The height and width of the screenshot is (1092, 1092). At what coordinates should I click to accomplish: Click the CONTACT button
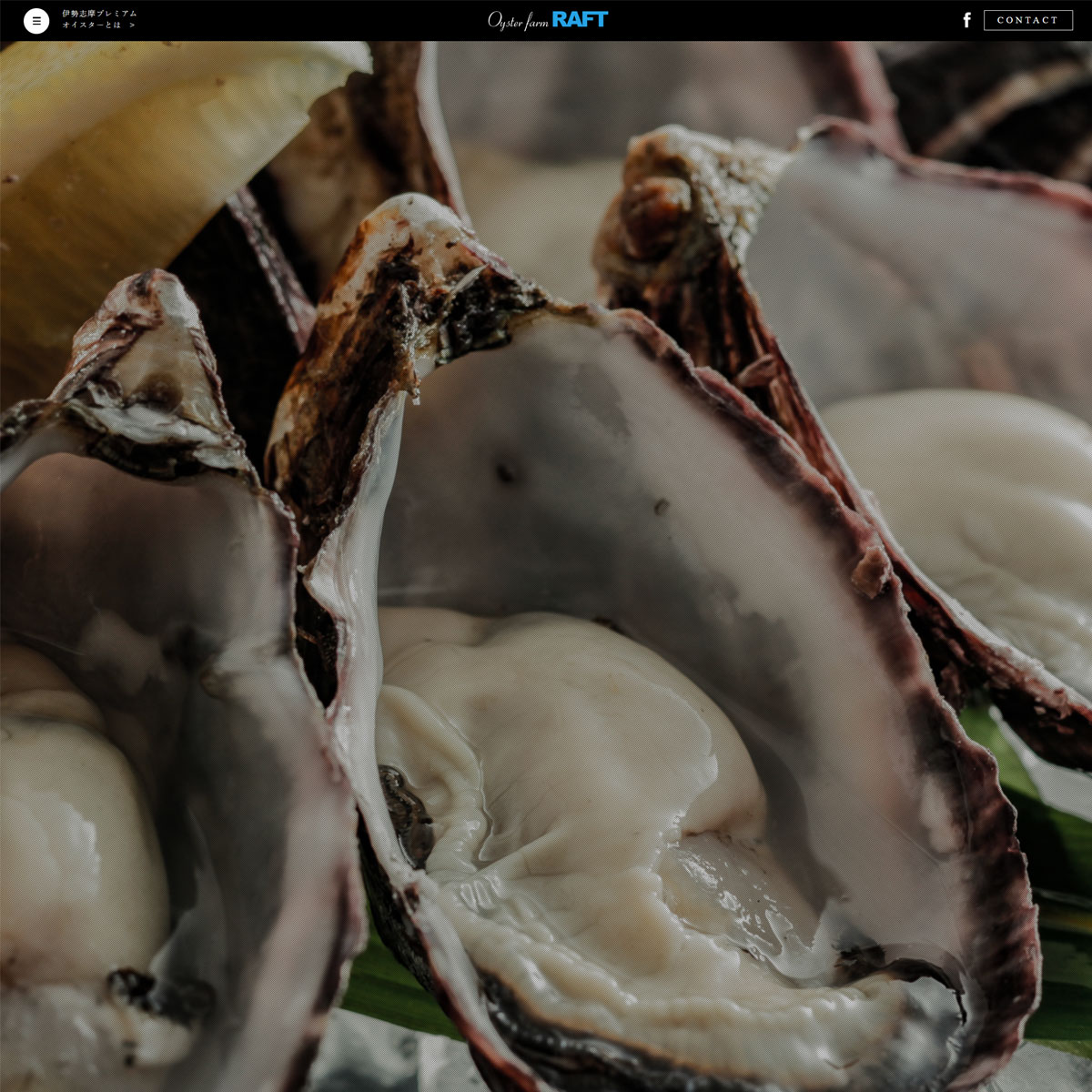[x=1027, y=20]
